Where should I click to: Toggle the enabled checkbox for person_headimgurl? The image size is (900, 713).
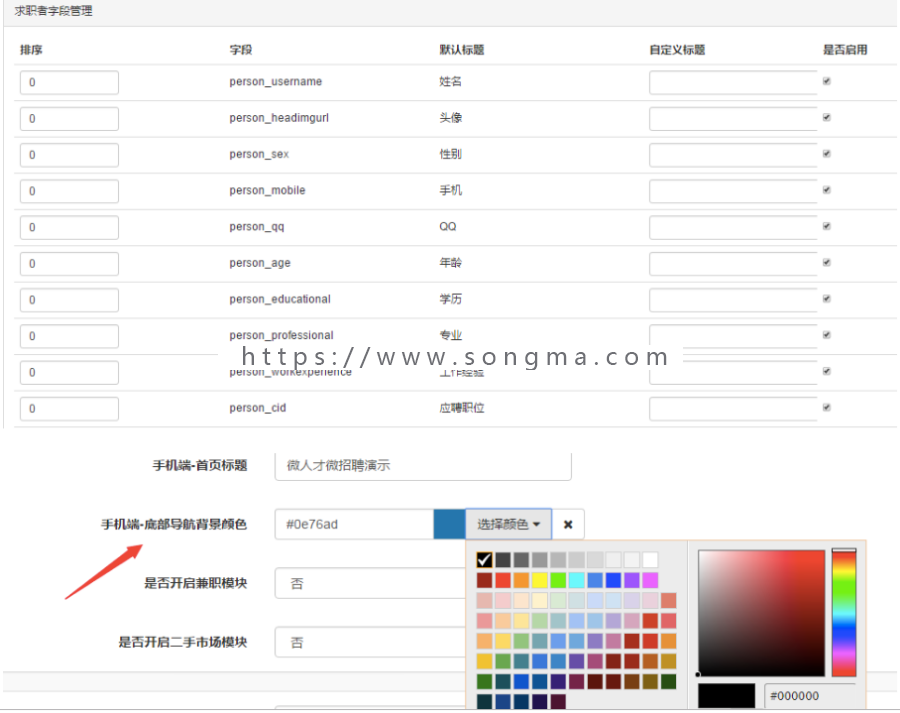pos(827,118)
